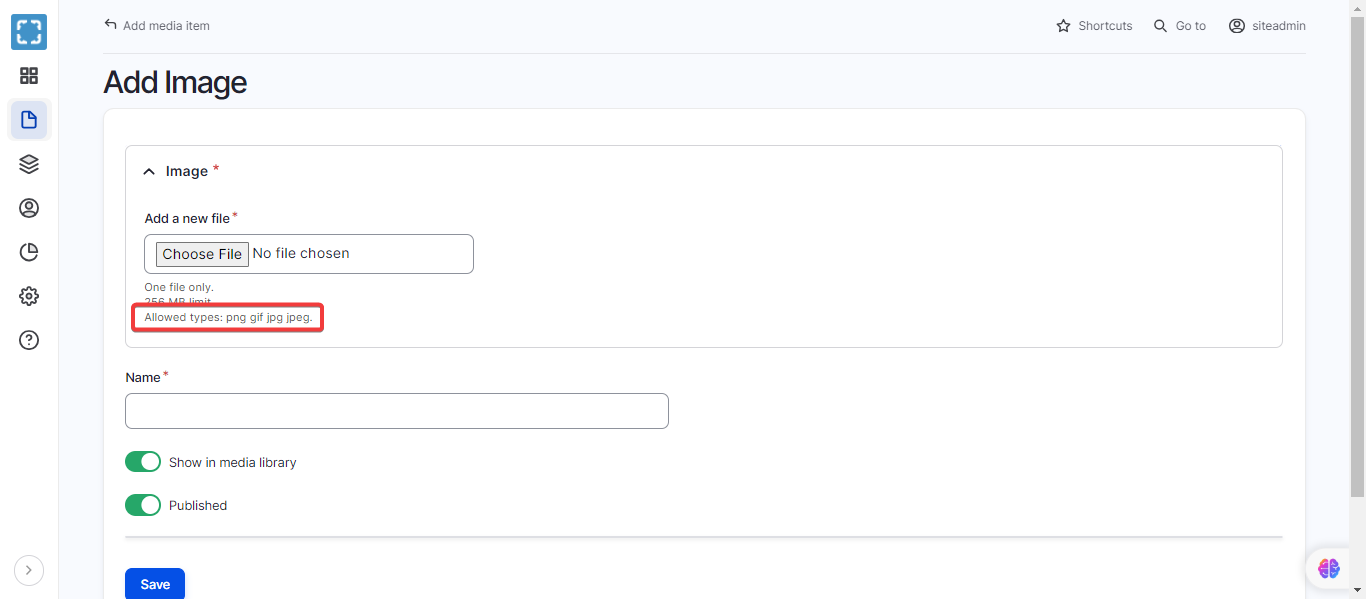Open the Shortcuts menu
This screenshot has width=1366, height=599.
coord(1094,26)
